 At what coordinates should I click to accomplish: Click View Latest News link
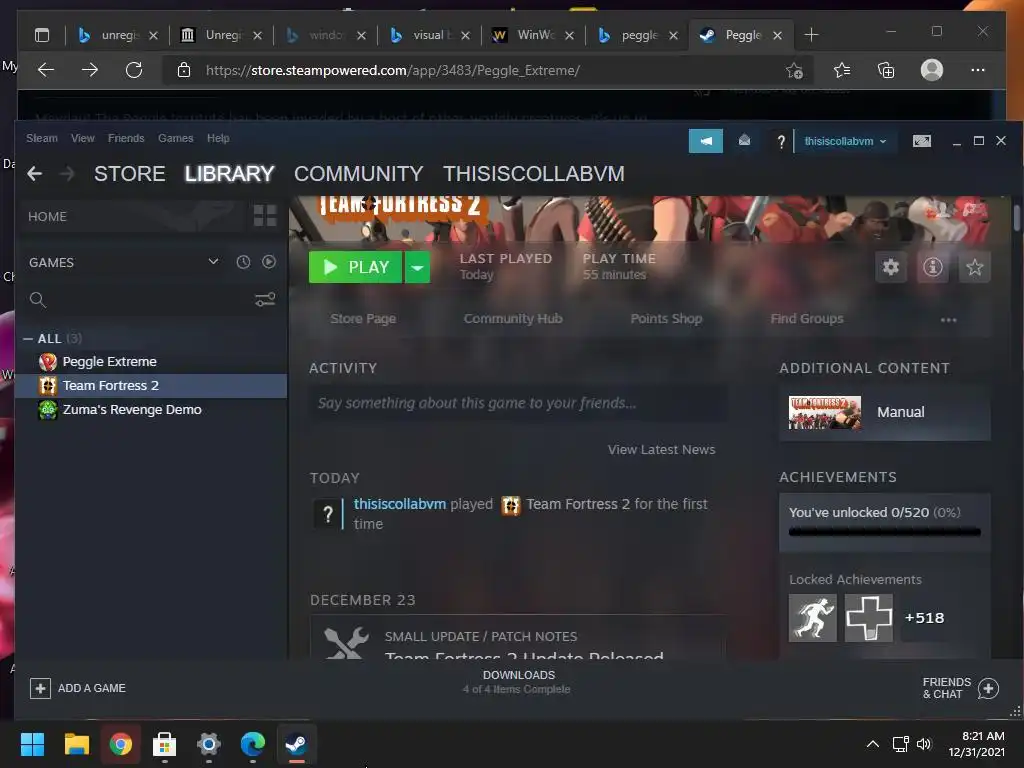pos(662,449)
